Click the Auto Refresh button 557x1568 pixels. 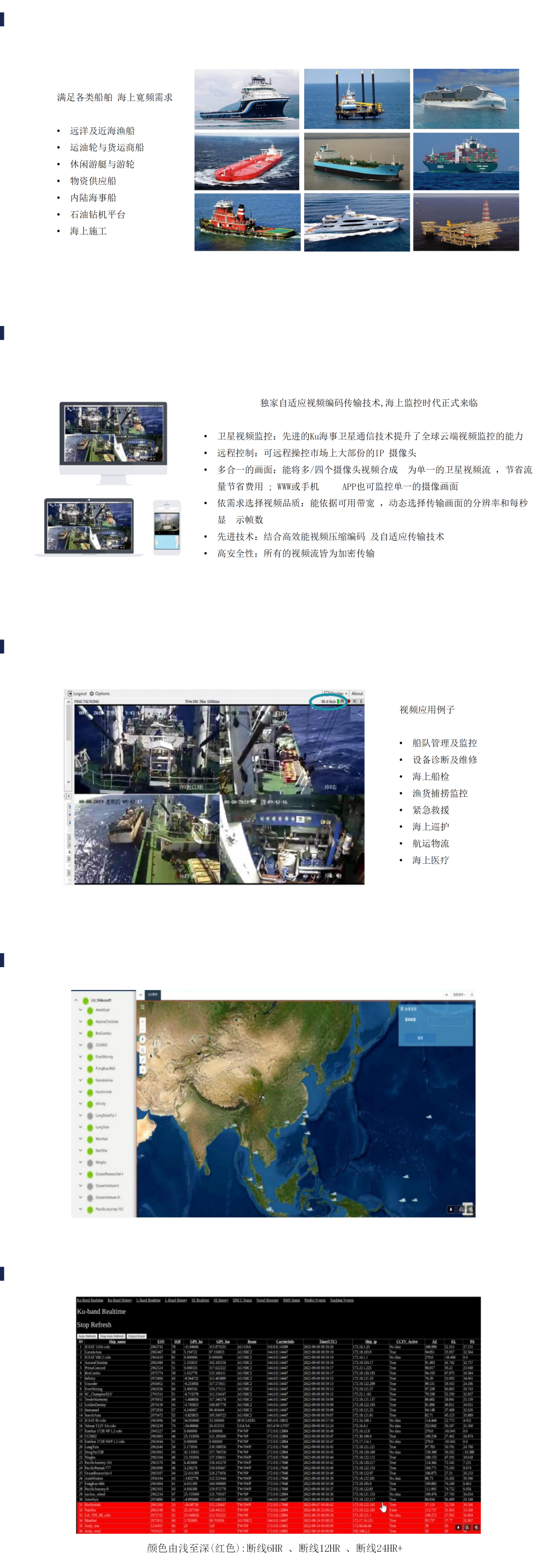click(88, 1337)
